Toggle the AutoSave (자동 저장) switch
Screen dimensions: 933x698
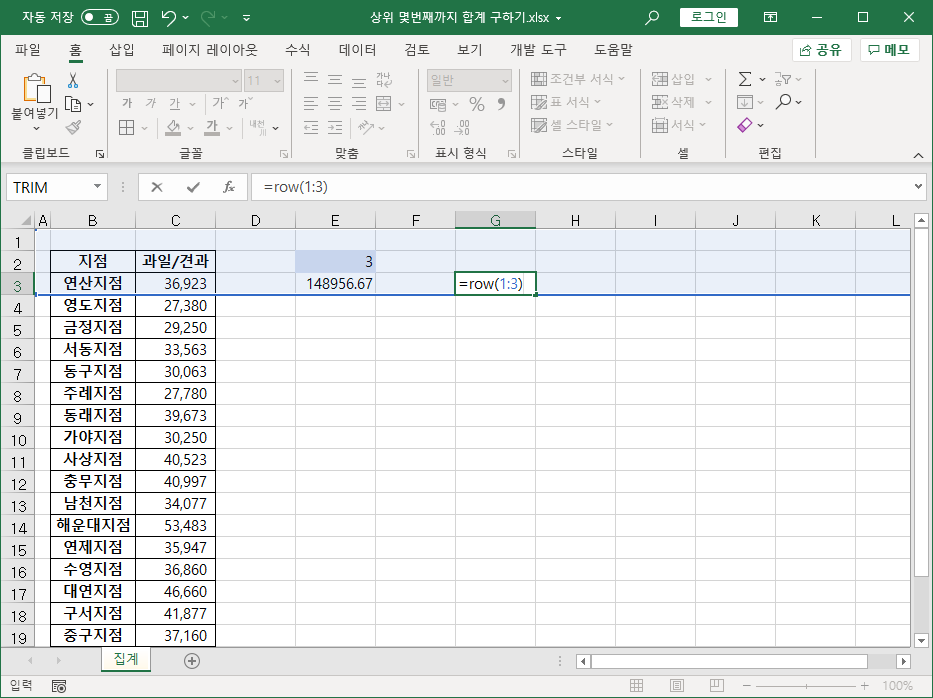(x=99, y=18)
